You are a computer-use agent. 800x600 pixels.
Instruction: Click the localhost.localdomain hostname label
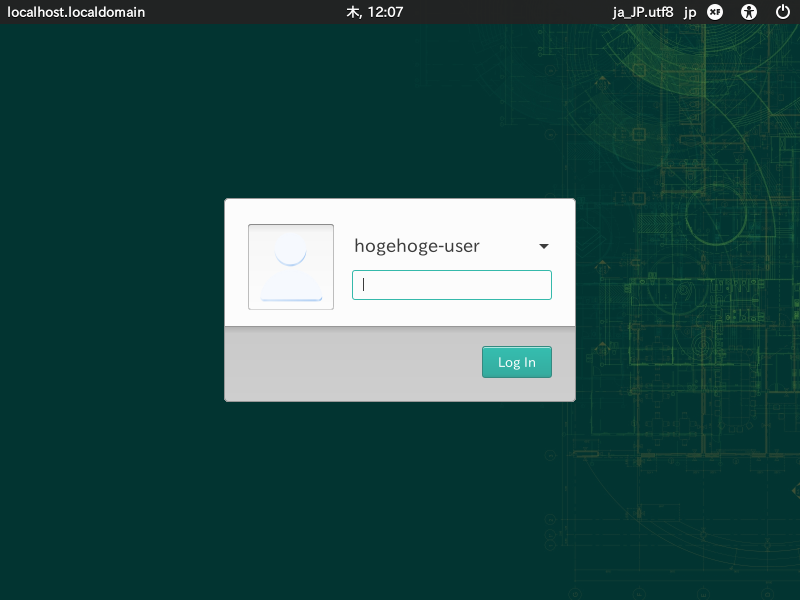tap(76, 12)
